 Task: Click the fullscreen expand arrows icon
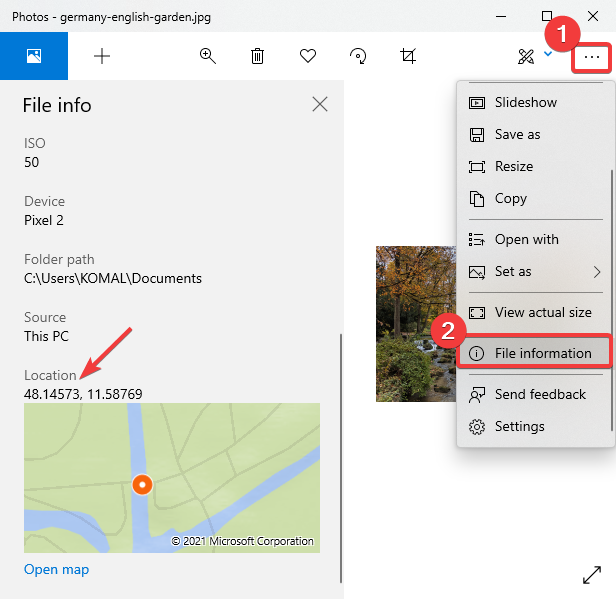click(592, 575)
